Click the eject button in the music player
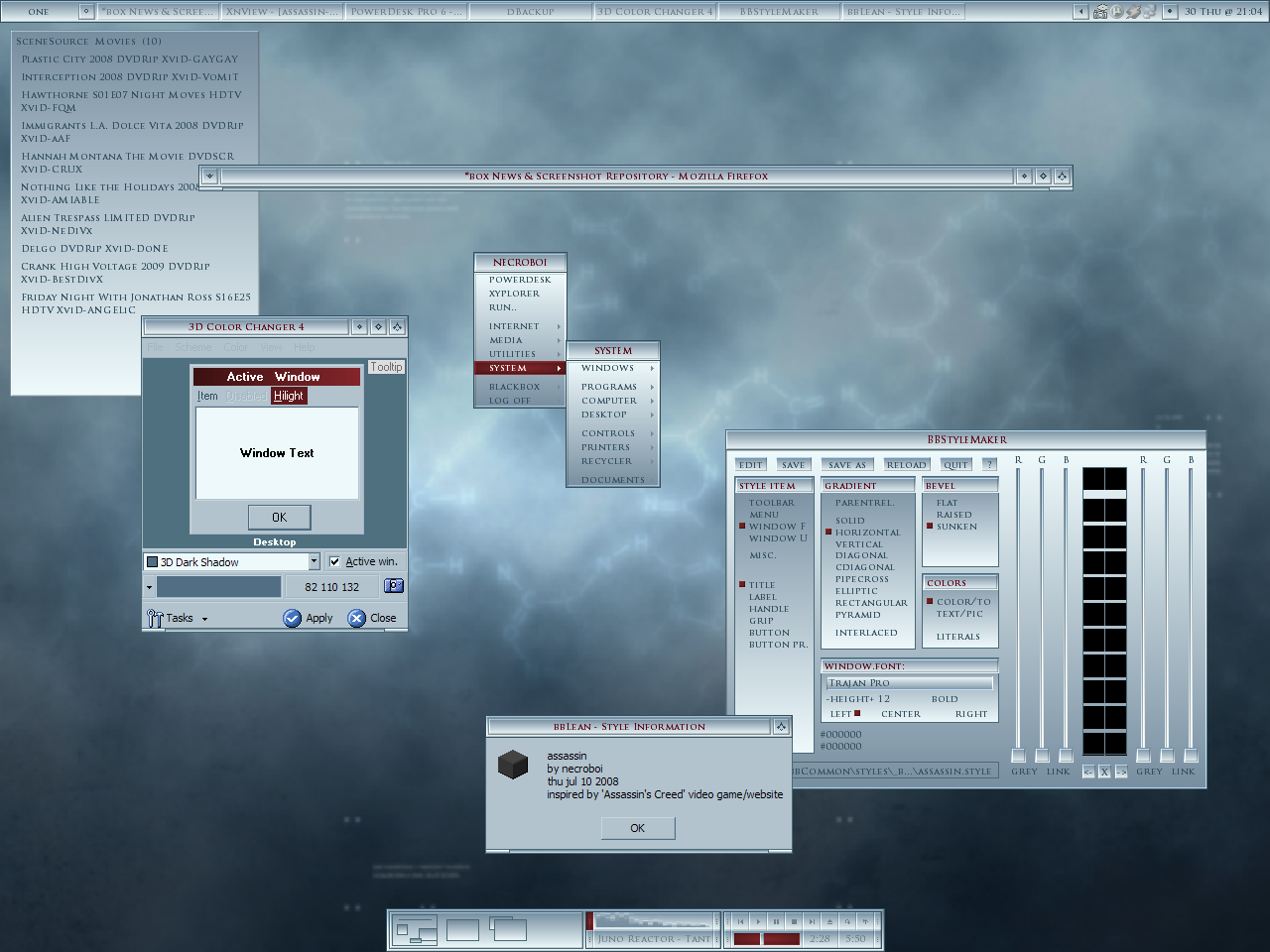 [x=829, y=921]
